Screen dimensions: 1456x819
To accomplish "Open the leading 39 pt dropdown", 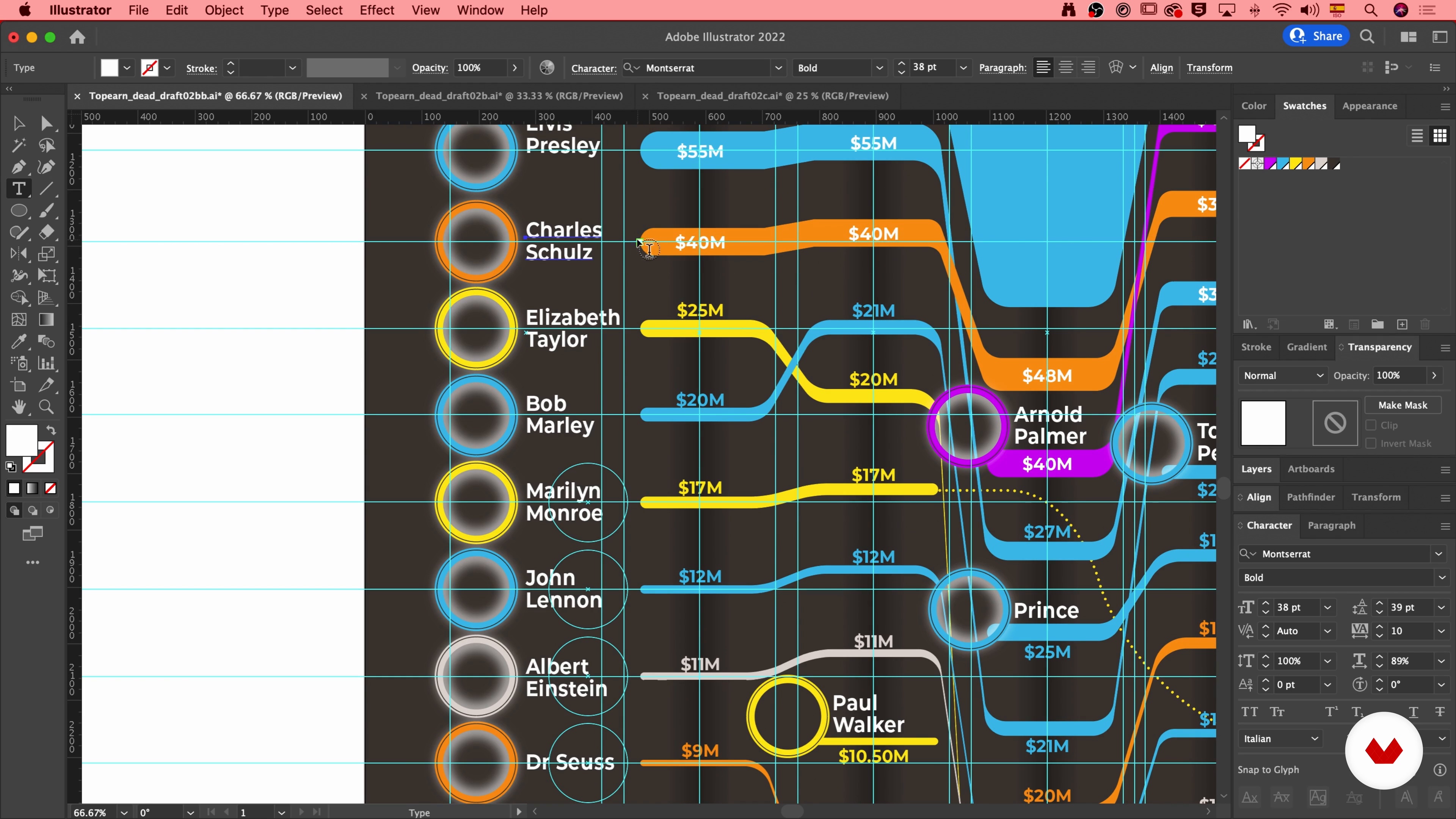I will 1441,607.
